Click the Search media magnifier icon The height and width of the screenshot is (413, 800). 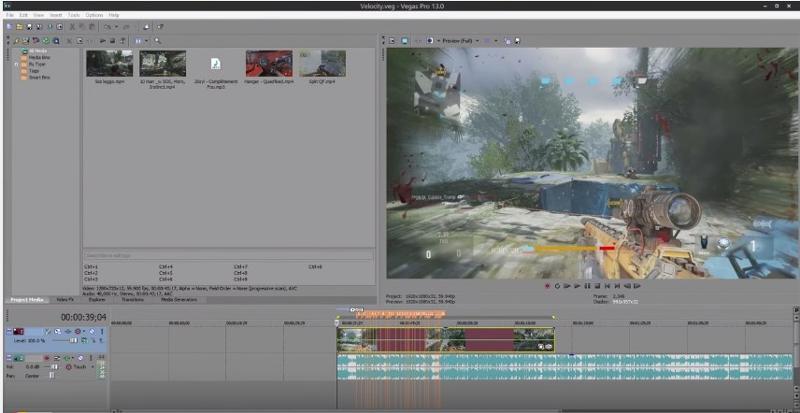[157, 41]
